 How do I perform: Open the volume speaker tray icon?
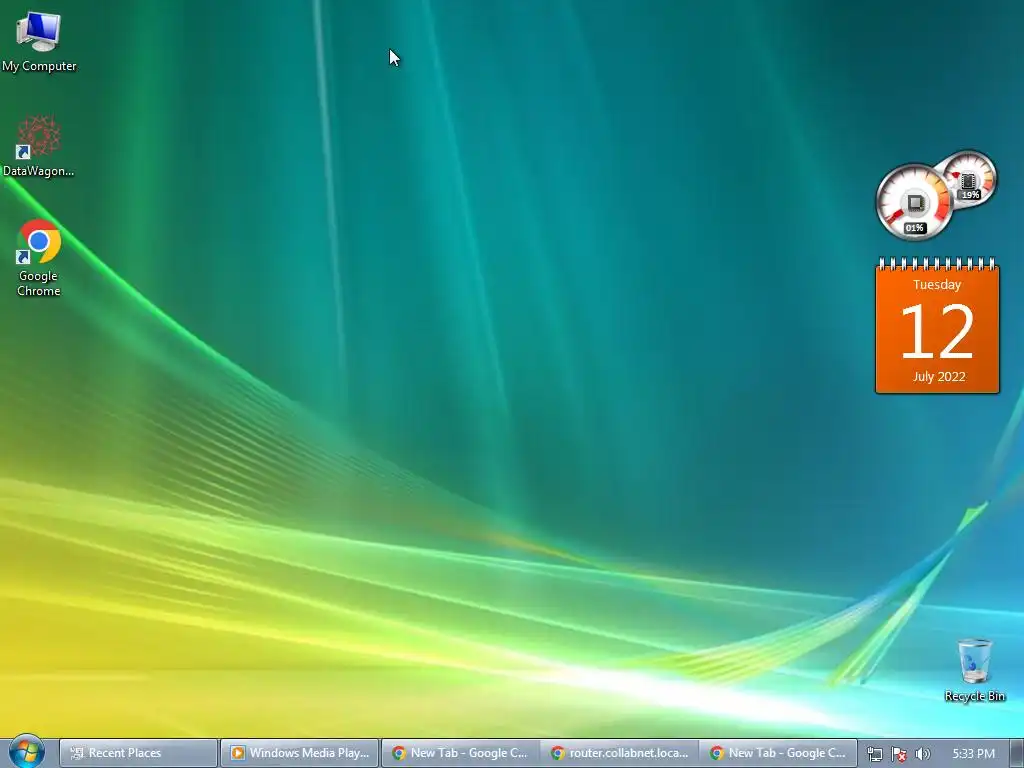922,754
